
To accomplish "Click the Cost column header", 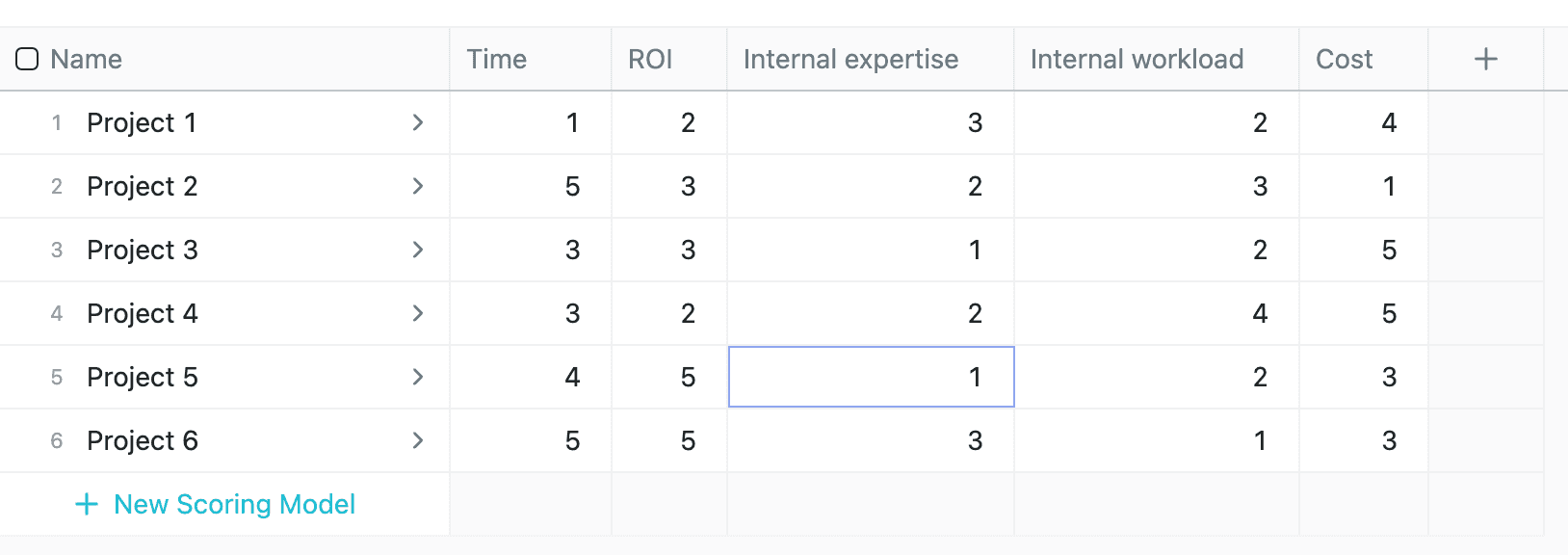I will coord(1345,59).
